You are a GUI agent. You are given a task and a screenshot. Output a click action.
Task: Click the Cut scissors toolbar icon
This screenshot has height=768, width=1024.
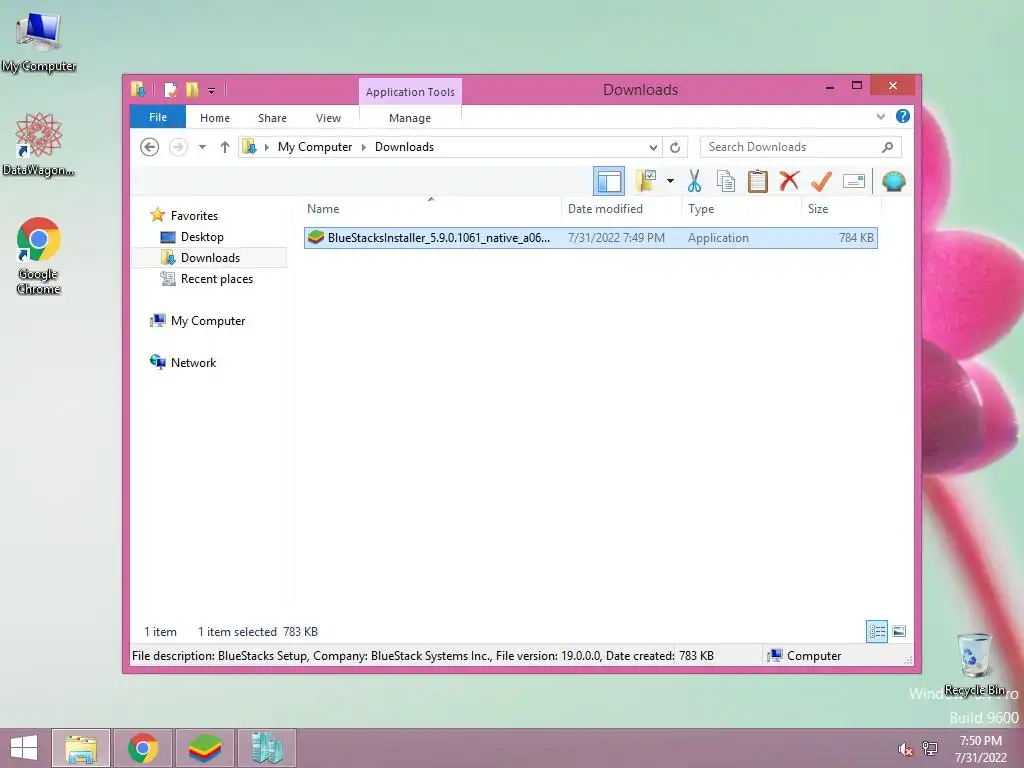694,181
